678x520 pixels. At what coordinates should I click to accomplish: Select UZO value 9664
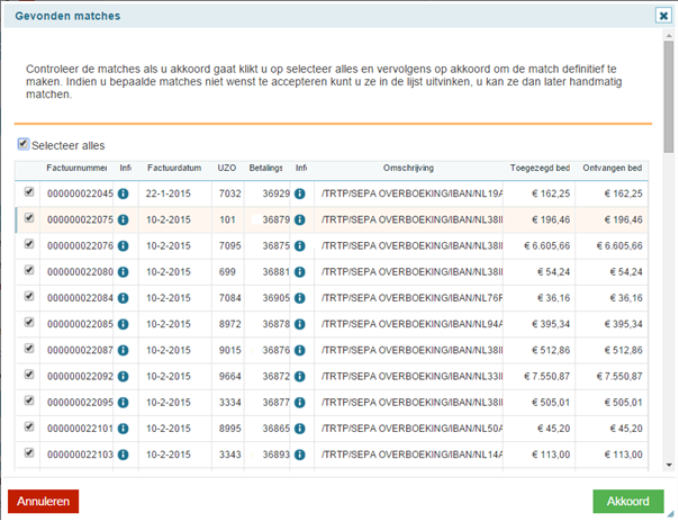pyautogui.click(x=230, y=376)
